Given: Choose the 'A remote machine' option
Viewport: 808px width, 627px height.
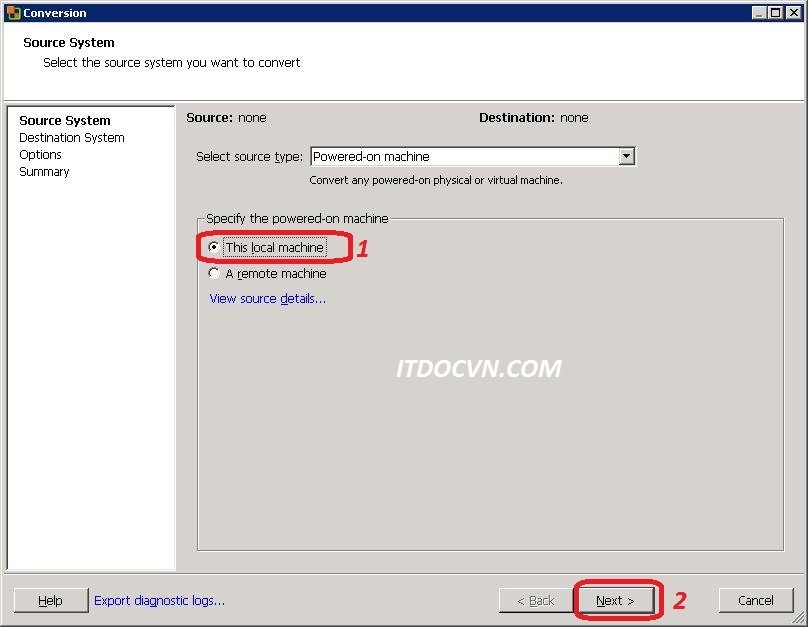Looking at the screenshot, I should pyautogui.click(x=214, y=273).
